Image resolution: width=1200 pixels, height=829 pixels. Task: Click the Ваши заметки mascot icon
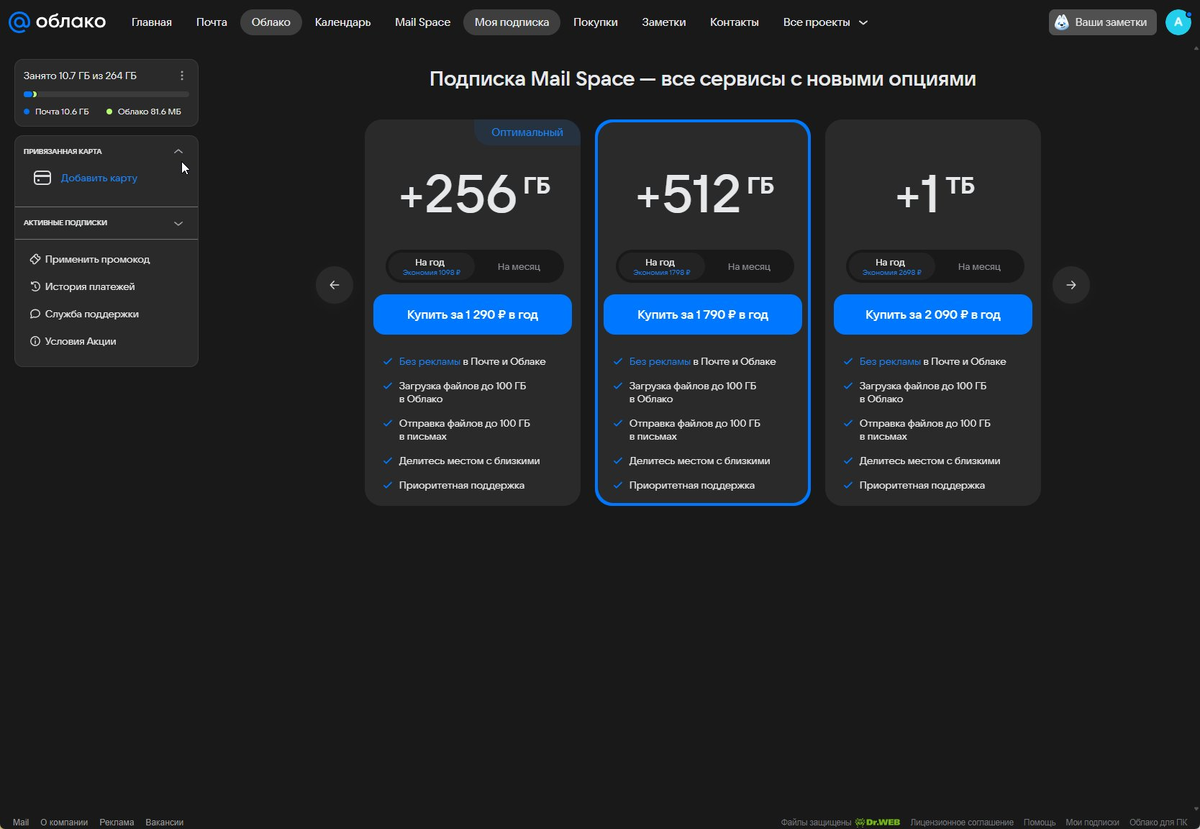point(1062,22)
